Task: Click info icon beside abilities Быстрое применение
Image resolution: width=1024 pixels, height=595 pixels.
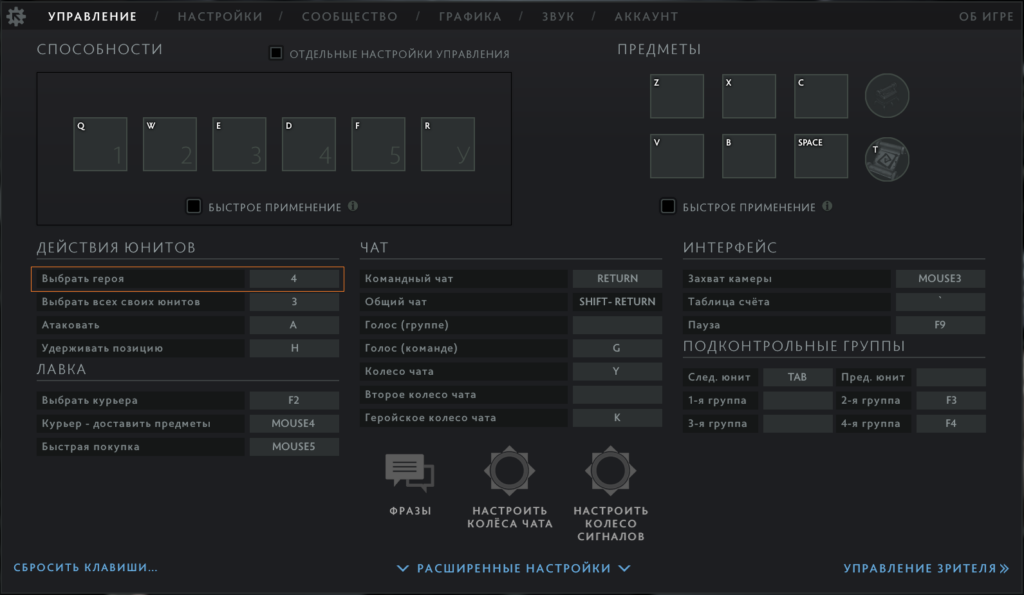Action: click(353, 206)
